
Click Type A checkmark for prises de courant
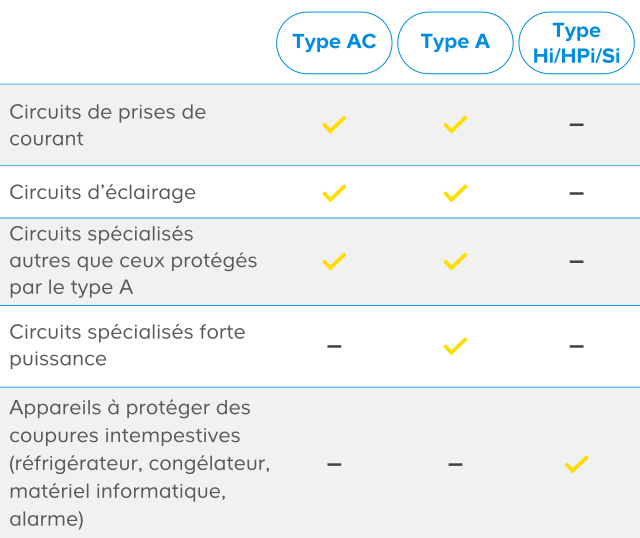pyautogui.click(x=455, y=125)
